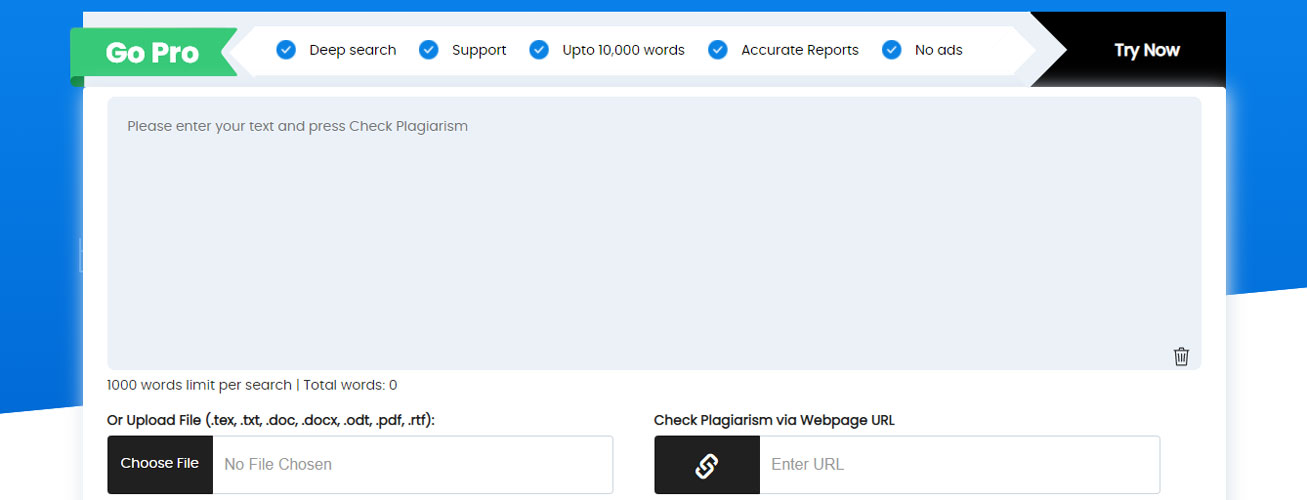
Task: Select the Support feature label
Action: coord(479,50)
